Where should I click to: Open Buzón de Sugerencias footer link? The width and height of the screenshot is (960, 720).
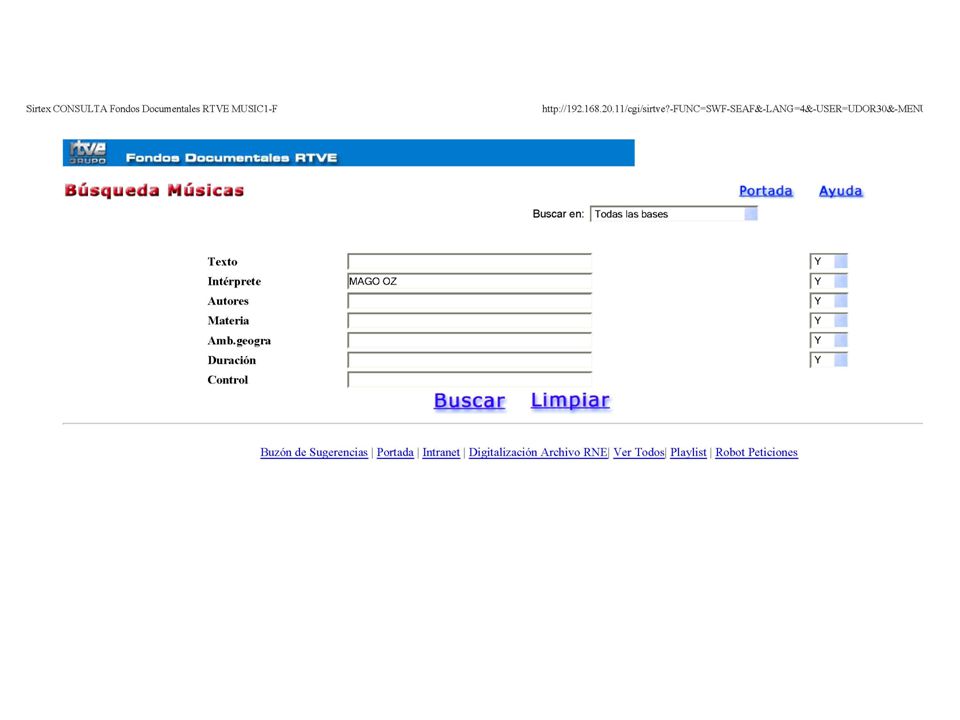[314, 452]
